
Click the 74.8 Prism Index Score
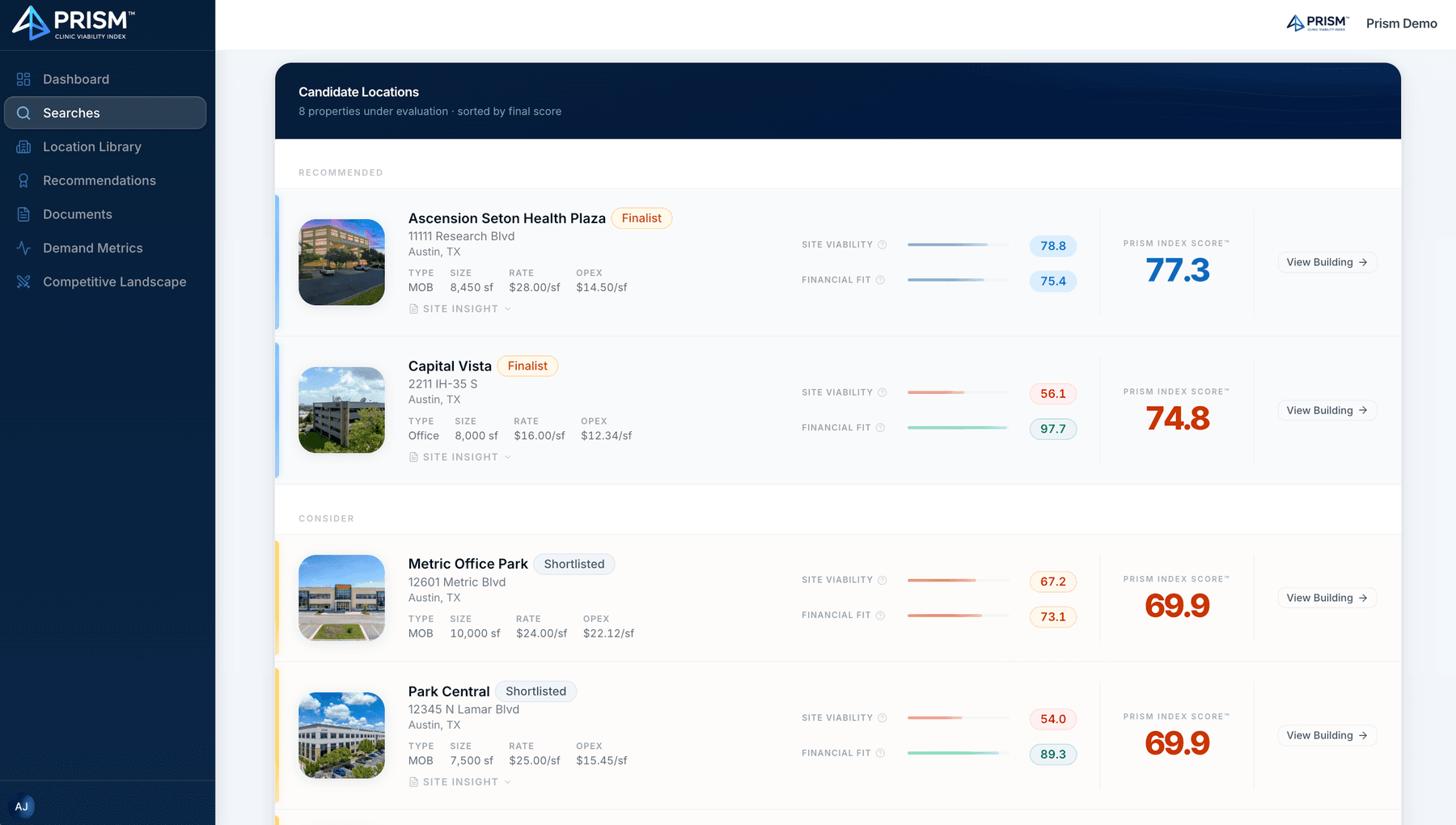coord(1177,418)
